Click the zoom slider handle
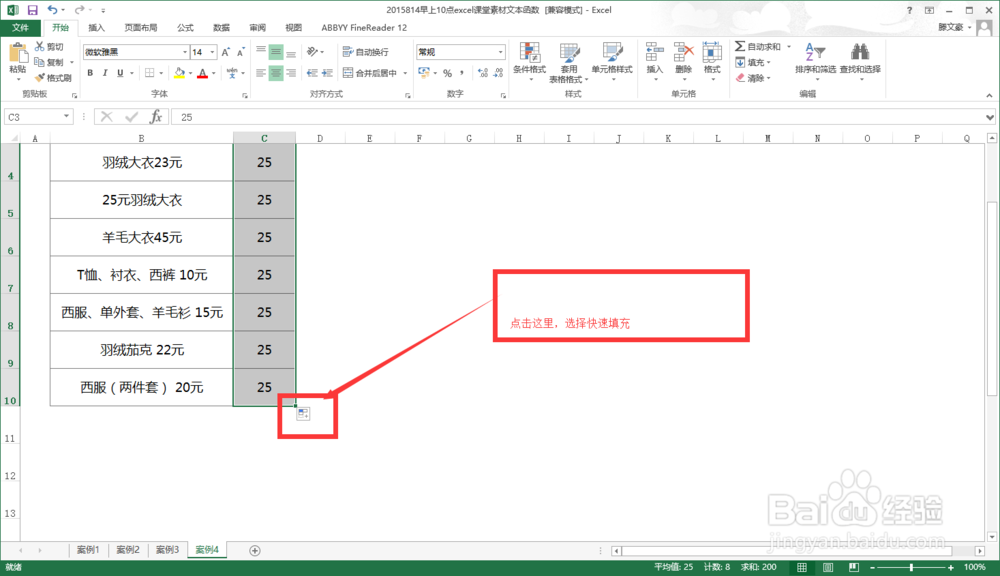This screenshot has width=1000, height=576. [911, 567]
